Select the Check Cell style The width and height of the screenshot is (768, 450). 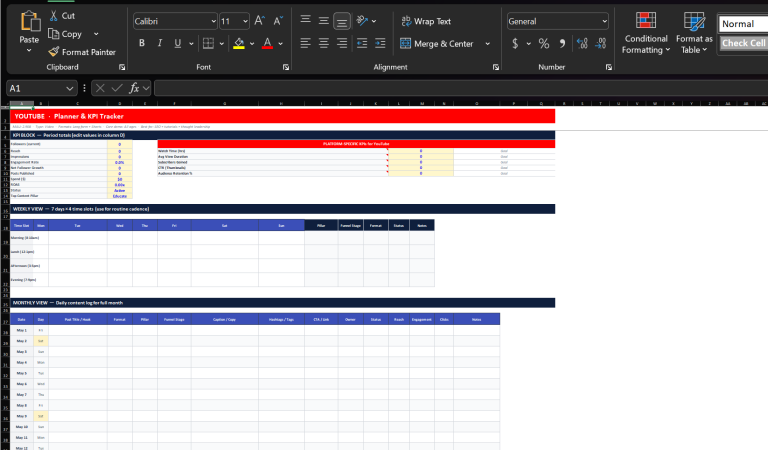click(x=743, y=43)
